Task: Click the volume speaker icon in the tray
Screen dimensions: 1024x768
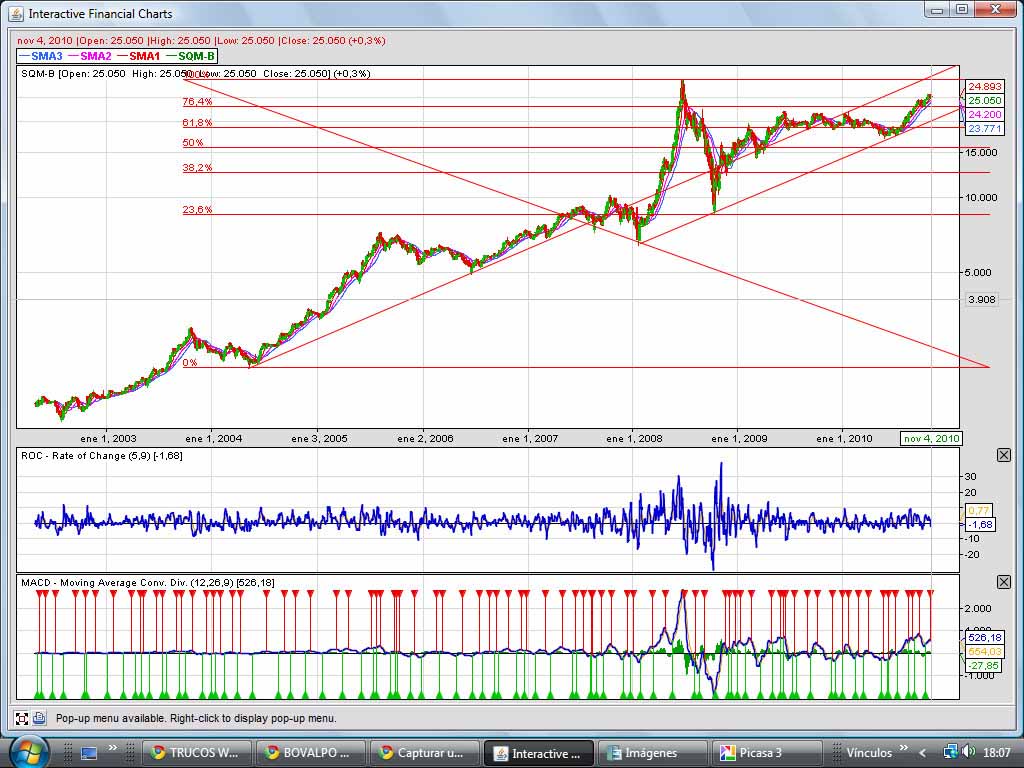Action: pyautogui.click(x=968, y=752)
